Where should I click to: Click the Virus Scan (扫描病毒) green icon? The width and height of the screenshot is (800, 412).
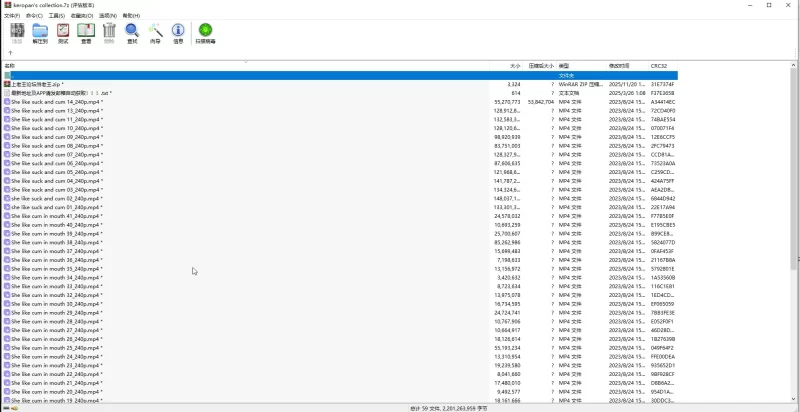[206, 30]
